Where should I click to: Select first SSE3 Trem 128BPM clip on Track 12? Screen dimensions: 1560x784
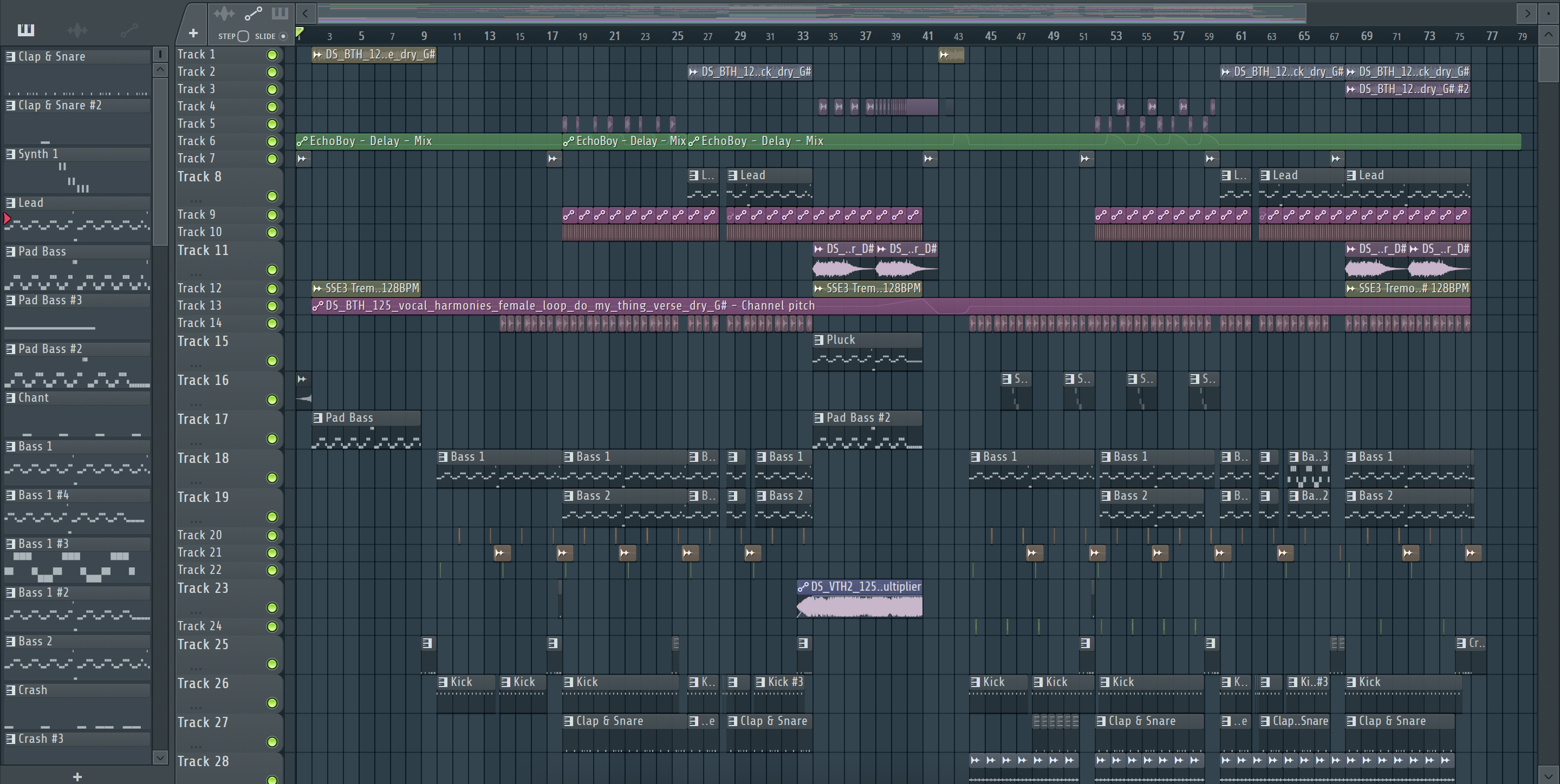click(366, 288)
